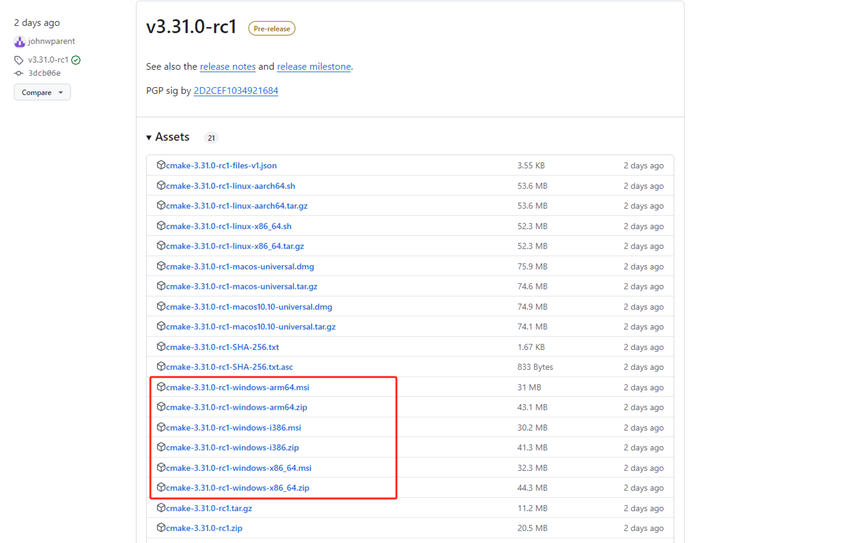Click package icon beside windows-i386.msi asset

(161, 427)
